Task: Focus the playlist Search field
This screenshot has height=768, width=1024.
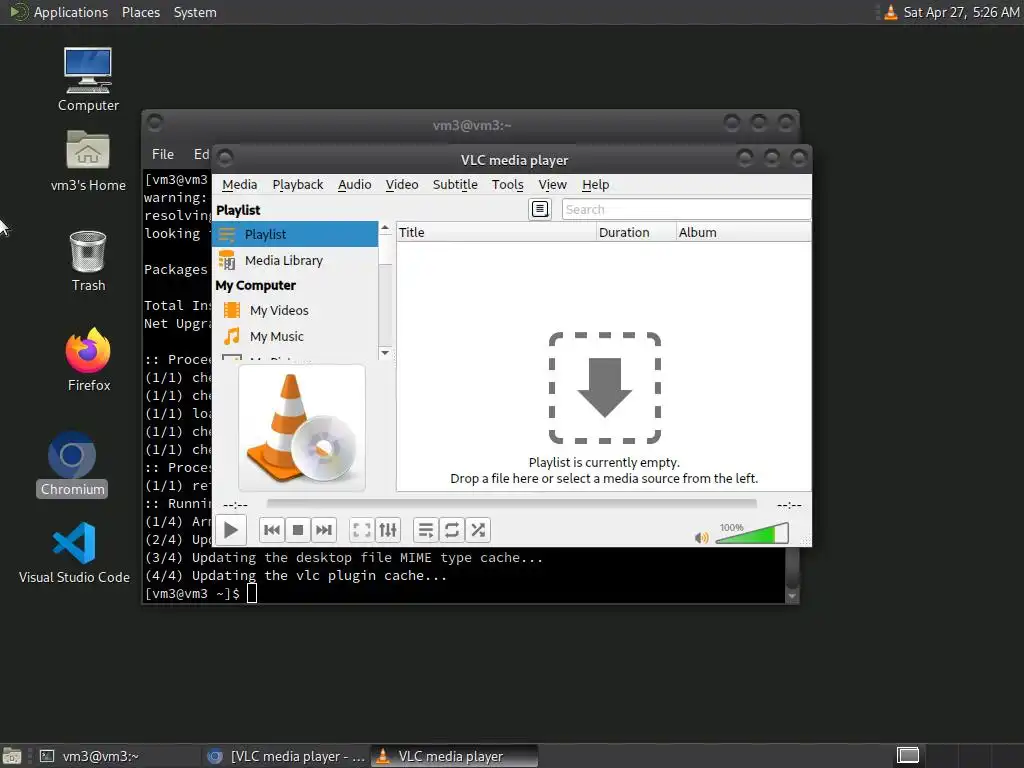Action: click(x=686, y=209)
